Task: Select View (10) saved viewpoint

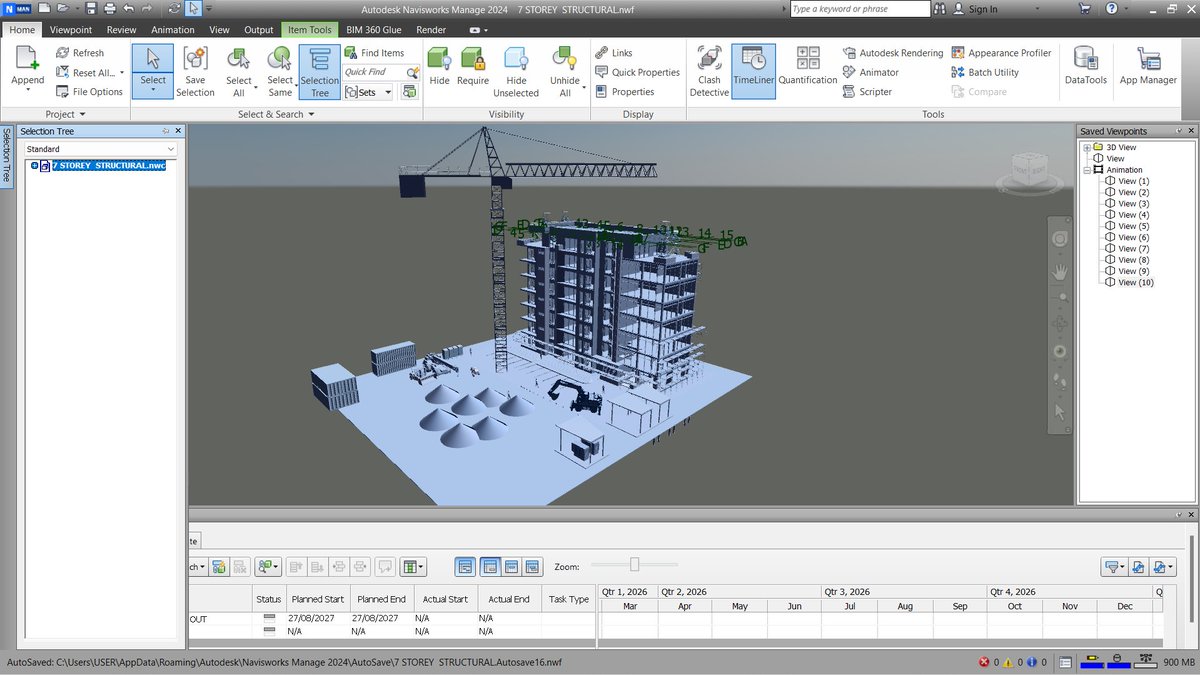Action: tap(1130, 283)
